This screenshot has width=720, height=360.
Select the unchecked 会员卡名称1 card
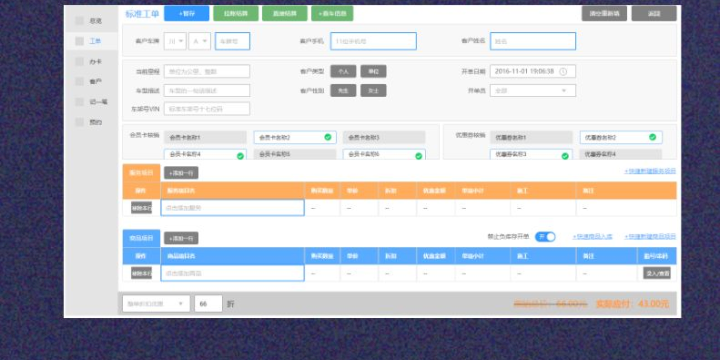coord(205,137)
